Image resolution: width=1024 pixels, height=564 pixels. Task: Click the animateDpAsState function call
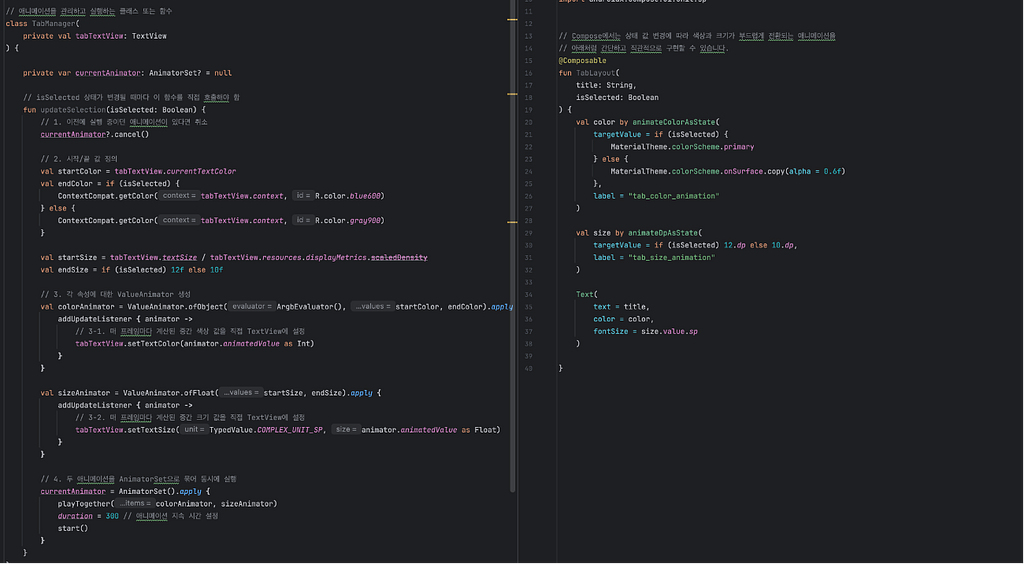[x=663, y=233]
